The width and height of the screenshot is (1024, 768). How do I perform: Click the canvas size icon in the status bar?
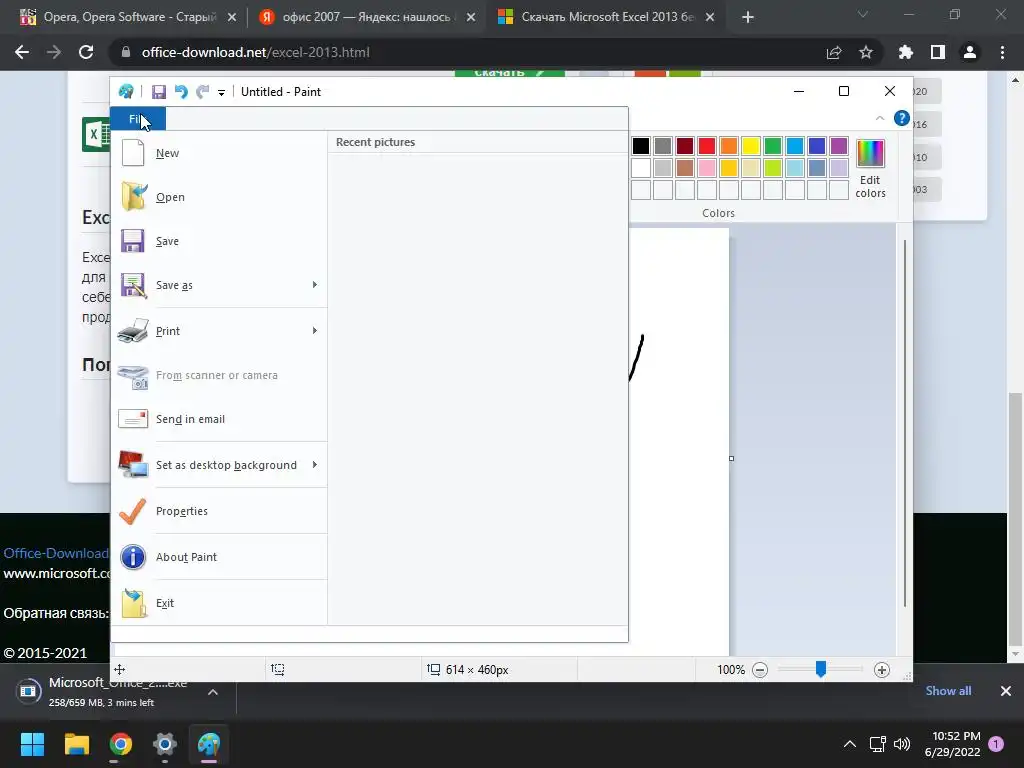pos(434,669)
